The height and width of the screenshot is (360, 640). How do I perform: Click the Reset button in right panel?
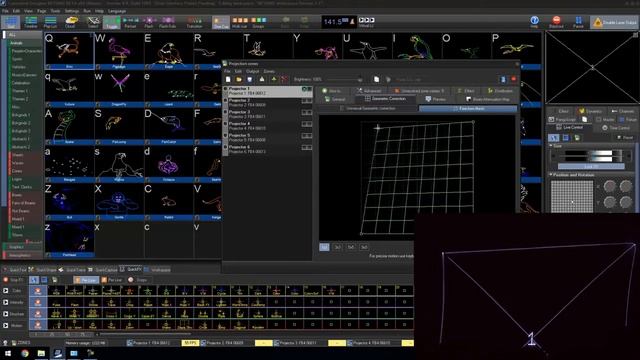(624, 138)
